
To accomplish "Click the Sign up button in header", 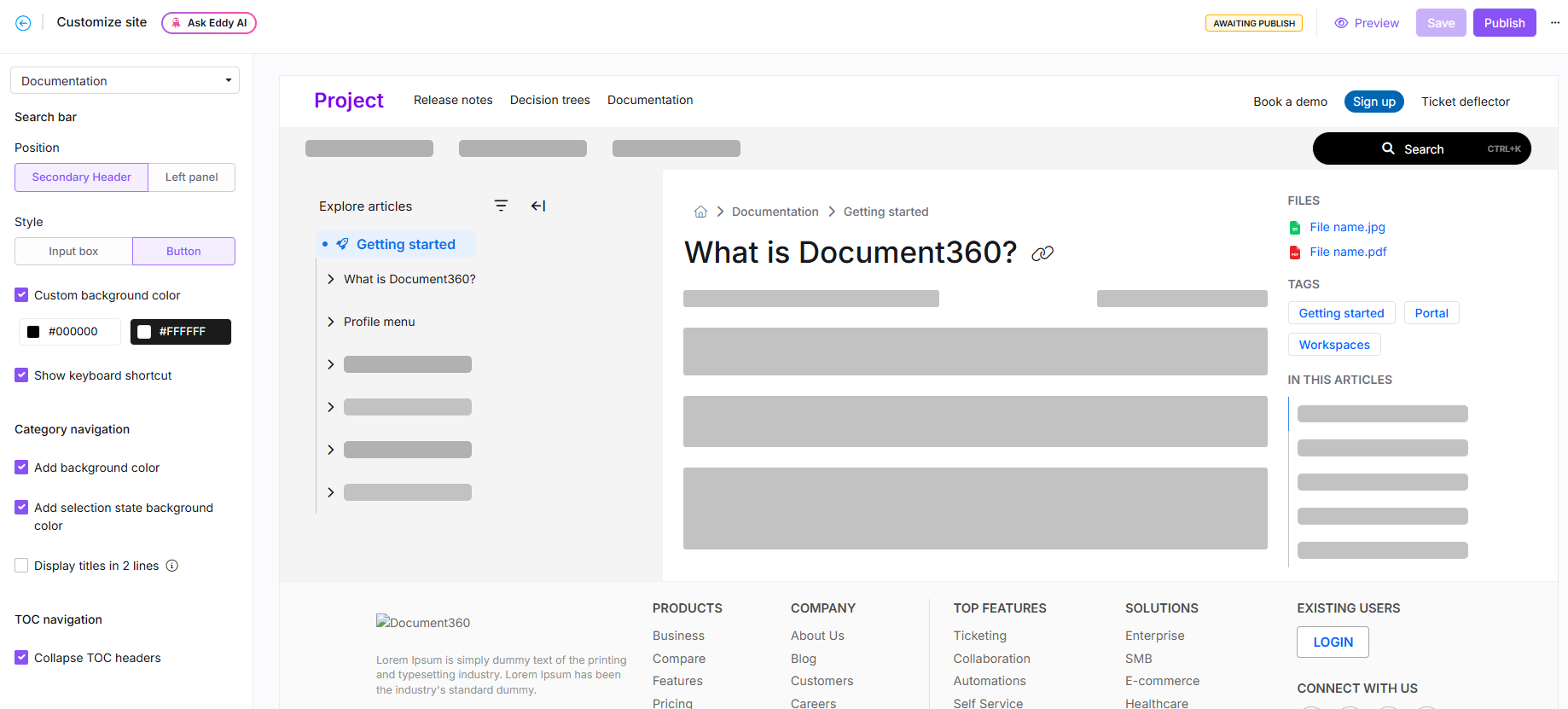I will (x=1374, y=102).
